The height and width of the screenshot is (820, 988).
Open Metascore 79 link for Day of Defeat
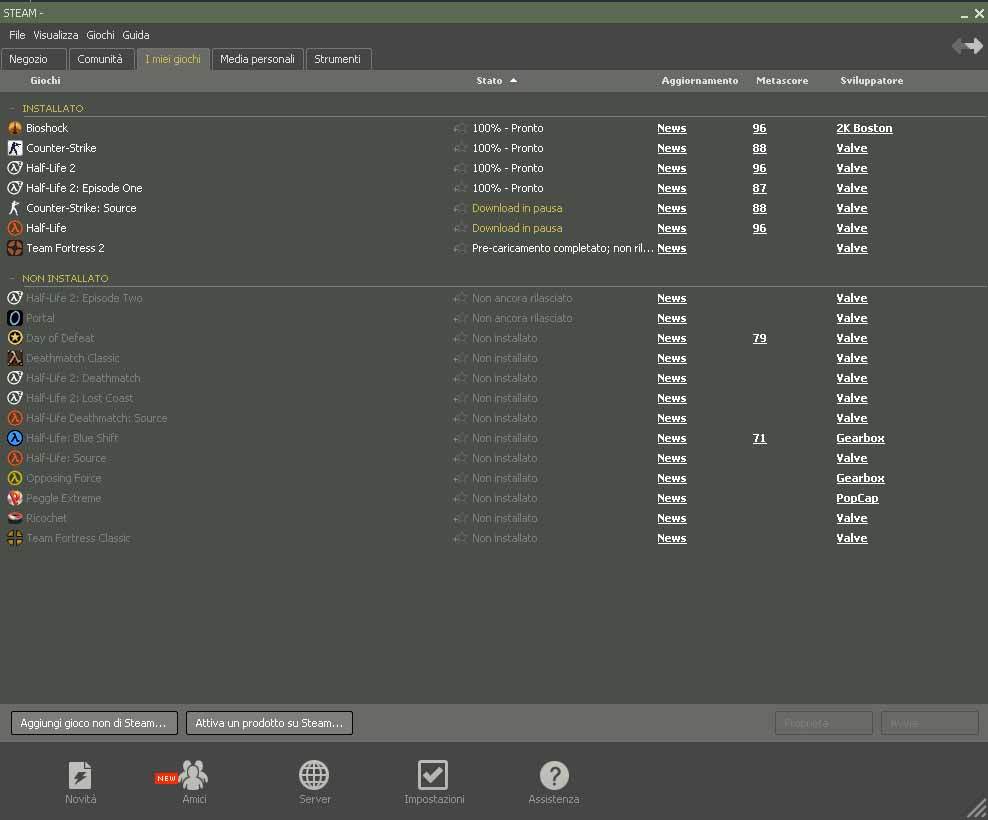click(759, 338)
